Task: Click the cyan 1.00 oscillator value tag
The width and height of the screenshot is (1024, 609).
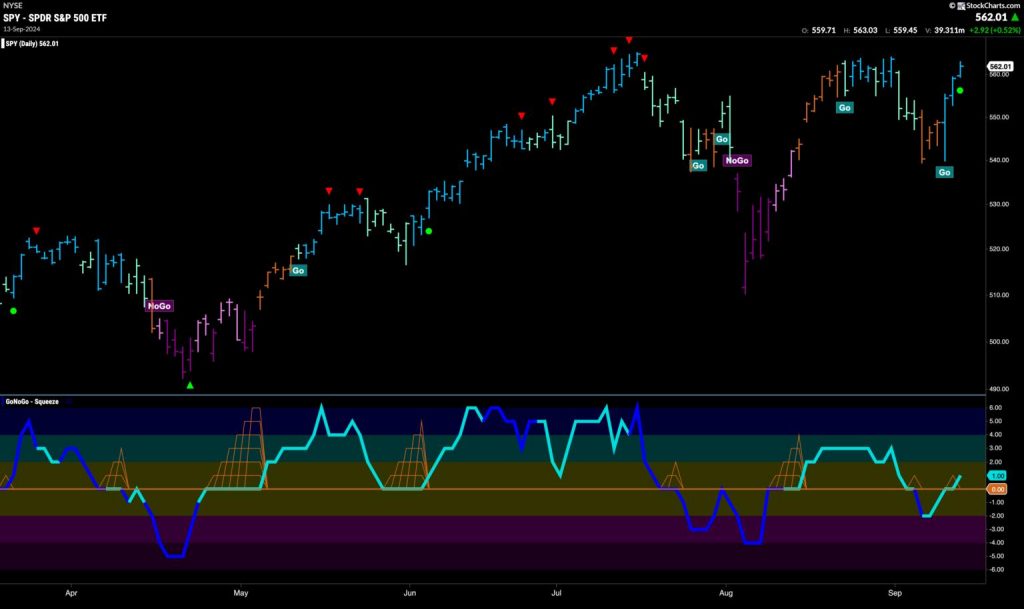Action: click(x=997, y=476)
